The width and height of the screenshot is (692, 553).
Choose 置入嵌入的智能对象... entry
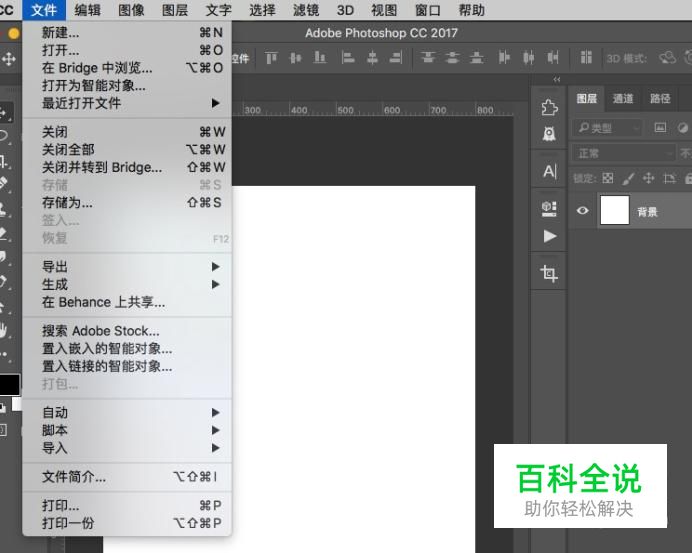pyautogui.click(x=127, y=349)
